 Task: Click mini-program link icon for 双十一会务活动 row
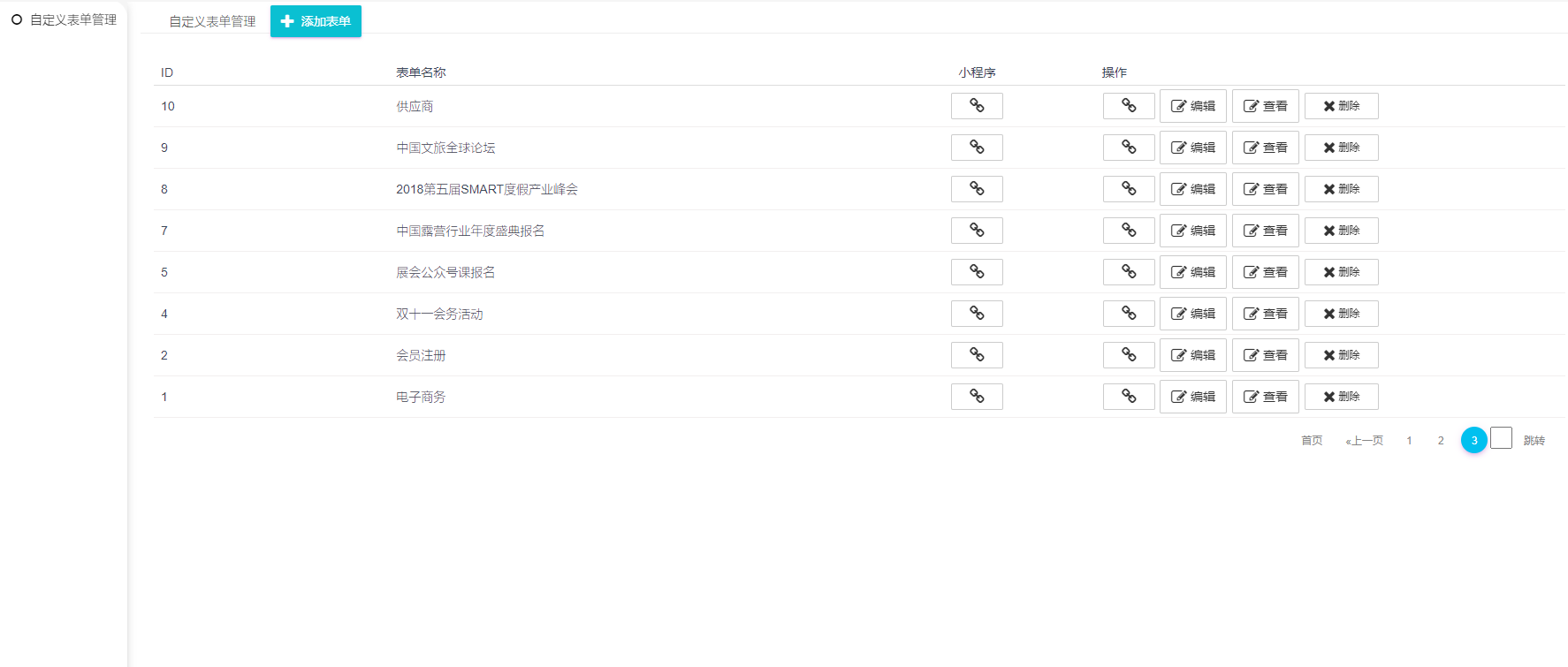(977, 314)
